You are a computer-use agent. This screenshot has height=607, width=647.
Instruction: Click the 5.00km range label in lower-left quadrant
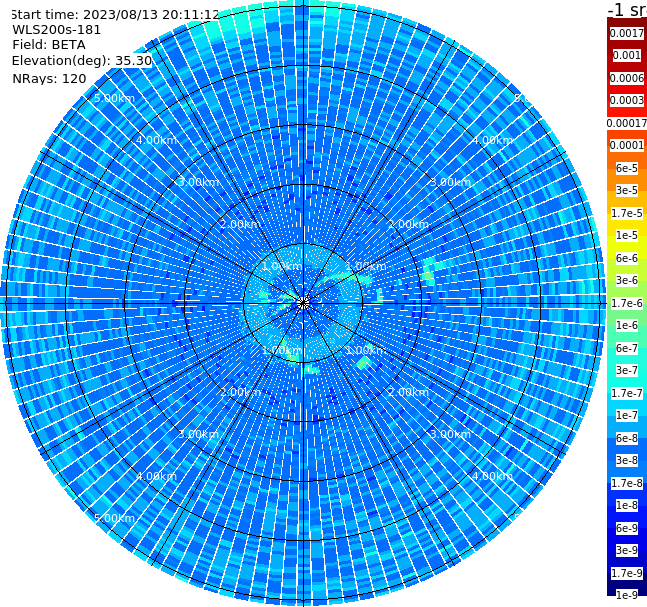pos(114,518)
